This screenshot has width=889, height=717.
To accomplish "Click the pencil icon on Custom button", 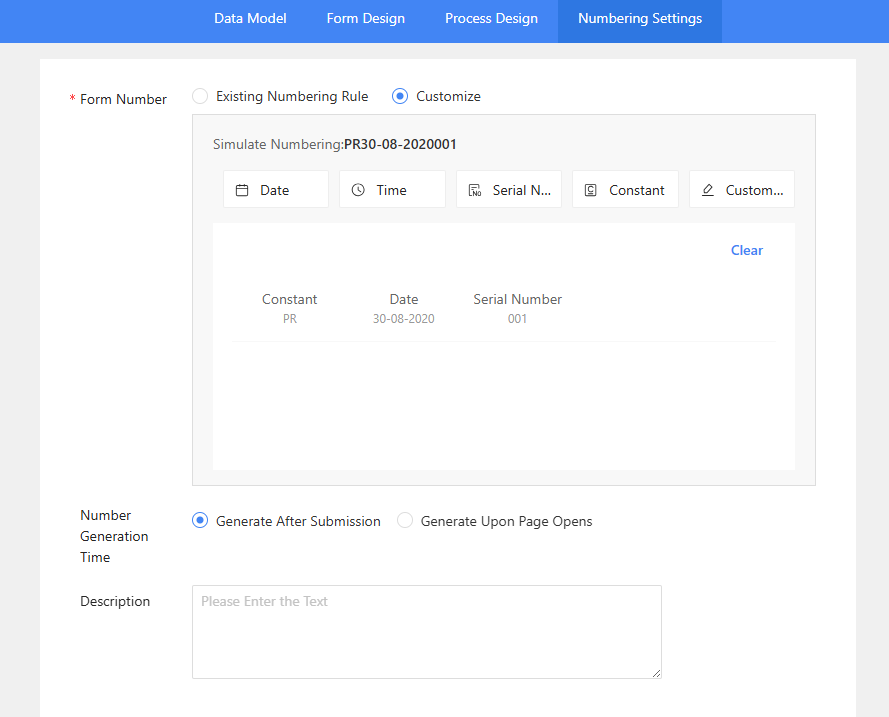I will pyautogui.click(x=708, y=190).
